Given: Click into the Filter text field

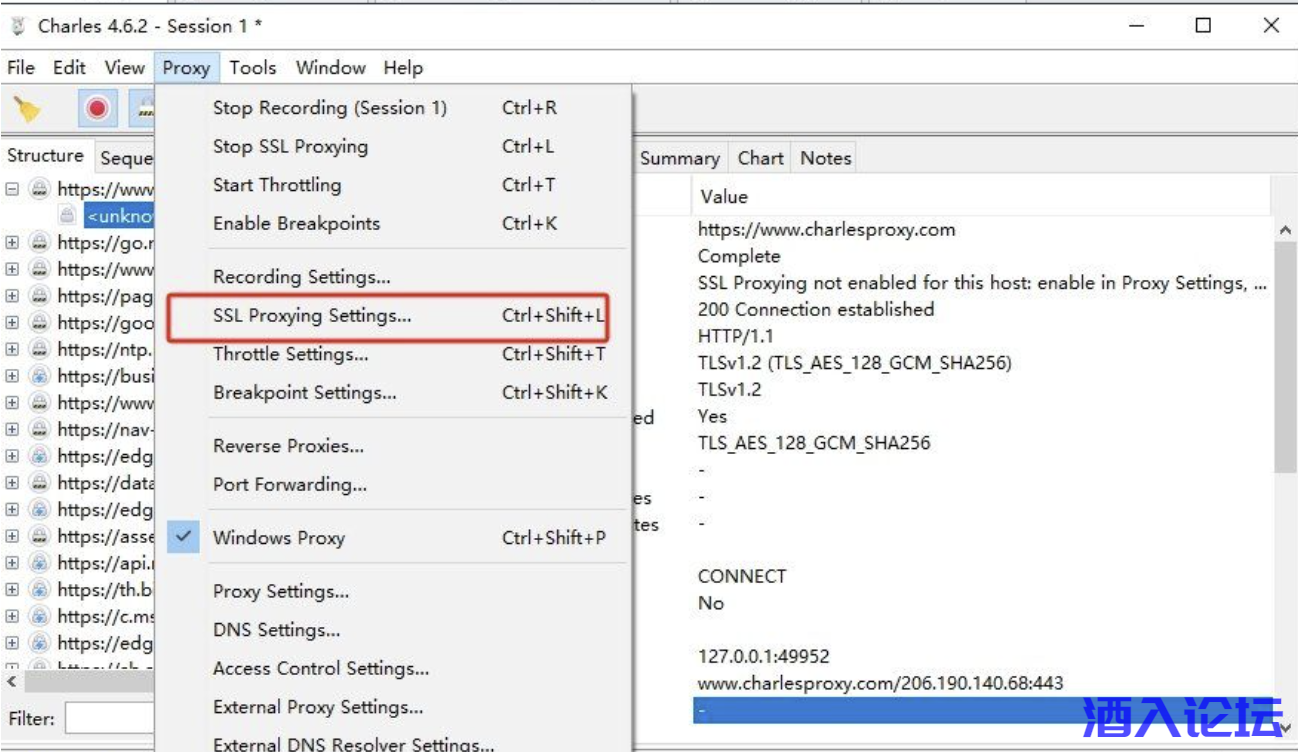Looking at the screenshot, I should coord(110,718).
